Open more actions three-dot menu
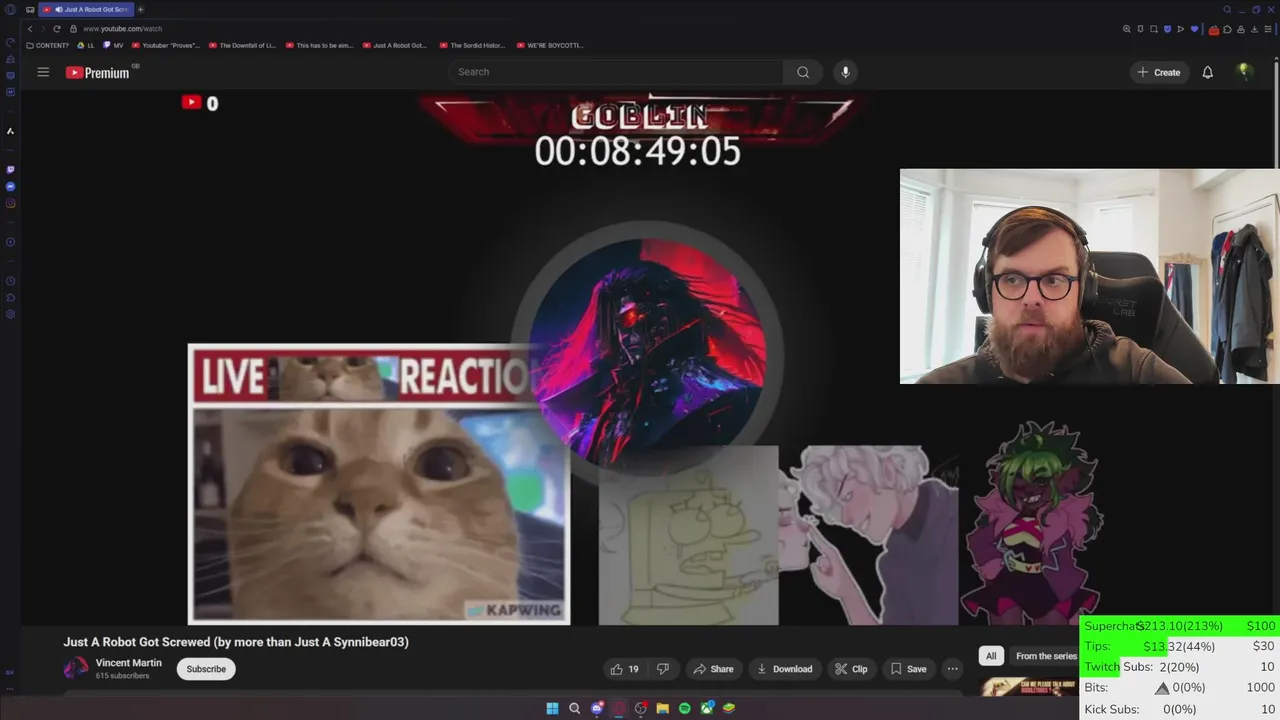This screenshot has width=1280, height=720. (952, 669)
